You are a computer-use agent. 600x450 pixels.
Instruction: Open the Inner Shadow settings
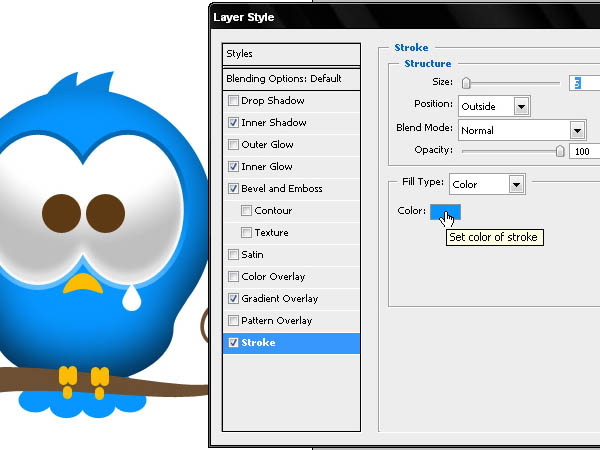point(274,122)
